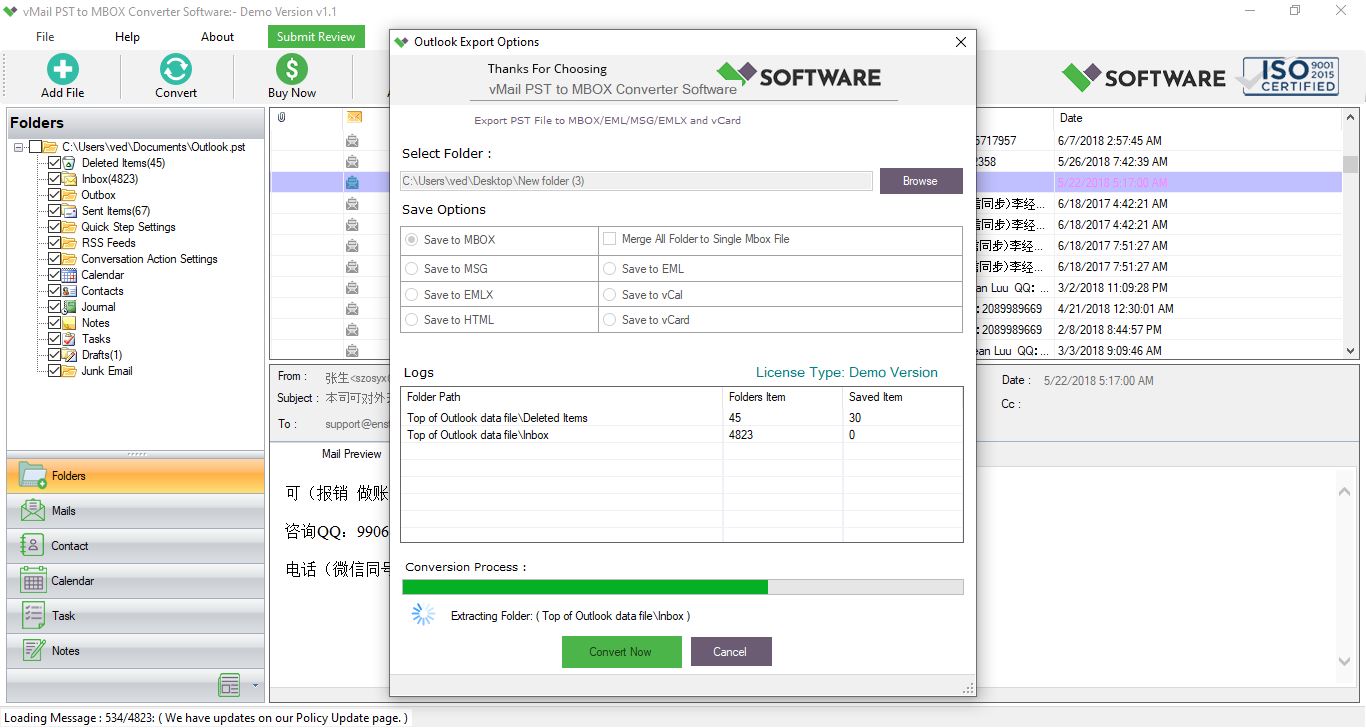
Task: Uncheck the Deleted Items(45) folder checkbox
Action: 54,163
